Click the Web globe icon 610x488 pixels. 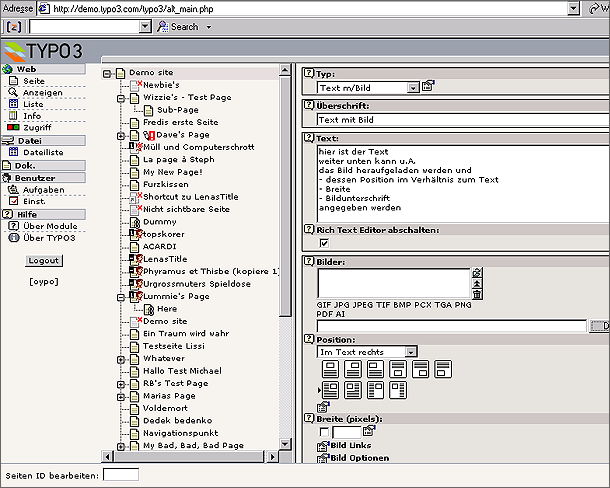pyautogui.click(x=8, y=69)
